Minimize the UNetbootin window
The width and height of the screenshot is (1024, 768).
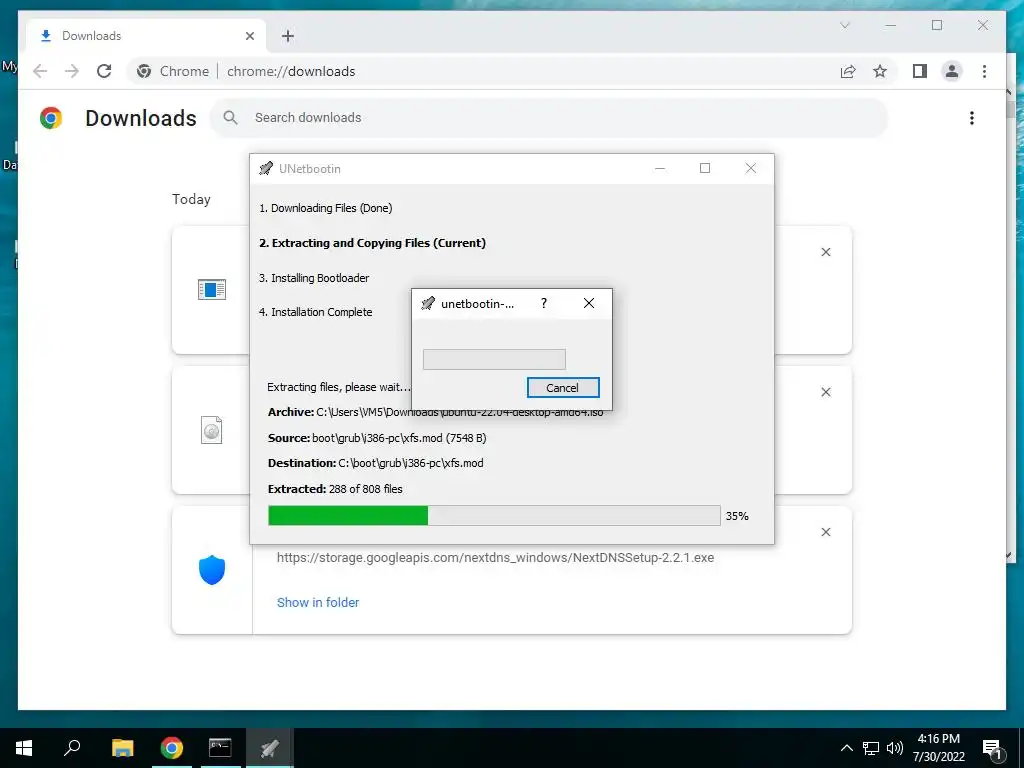(x=660, y=168)
